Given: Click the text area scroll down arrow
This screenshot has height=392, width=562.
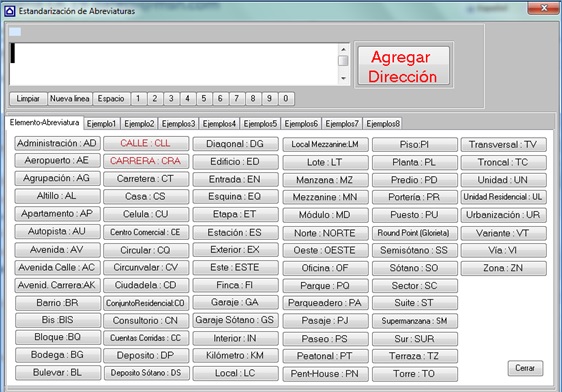Looking at the screenshot, I should coord(343,78).
